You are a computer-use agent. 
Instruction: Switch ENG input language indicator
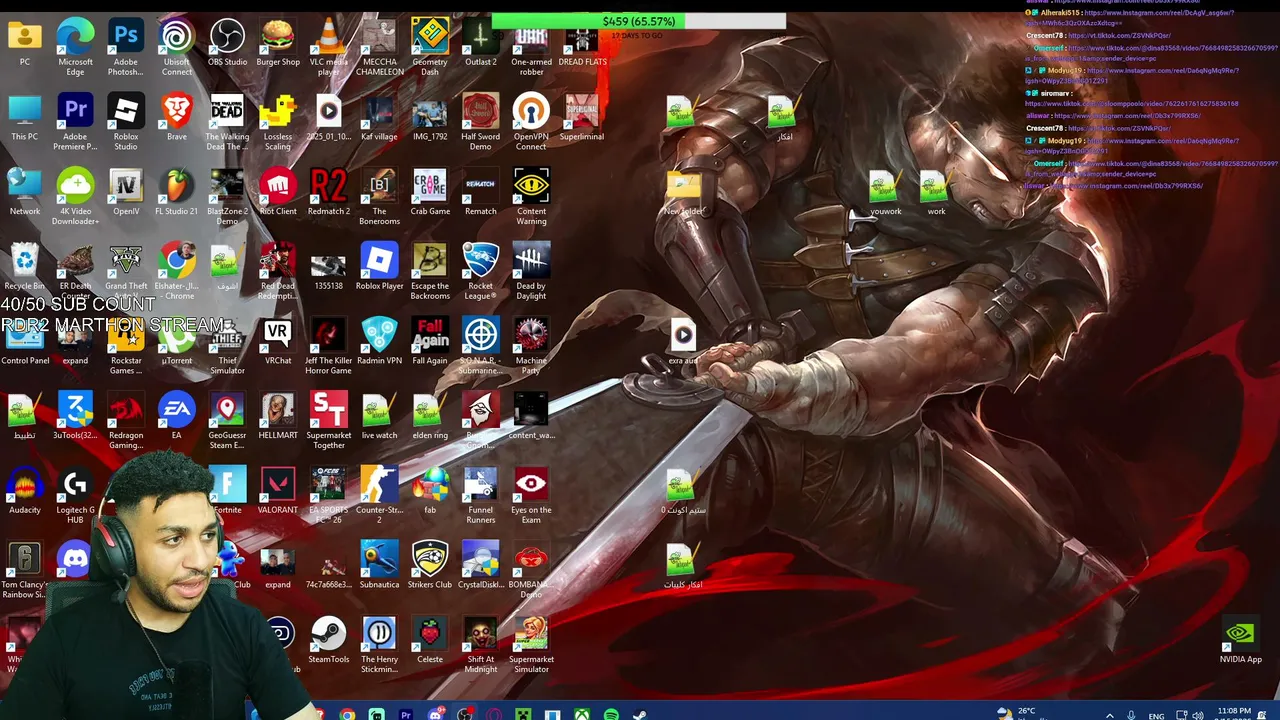(x=1156, y=716)
